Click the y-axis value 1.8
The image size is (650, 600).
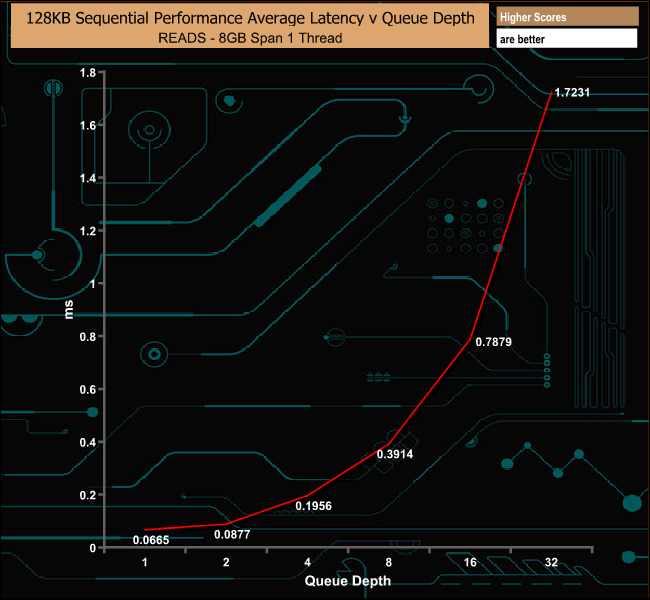[87, 73]
